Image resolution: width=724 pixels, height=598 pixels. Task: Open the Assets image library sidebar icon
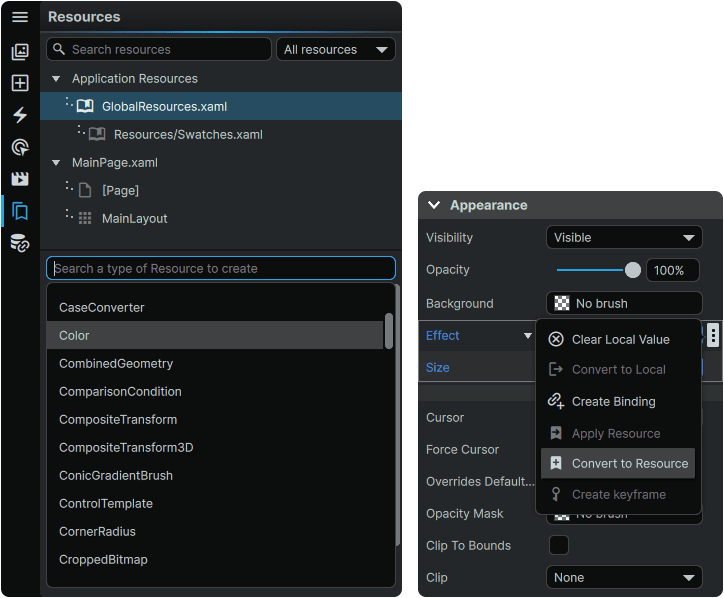[20, 52]
